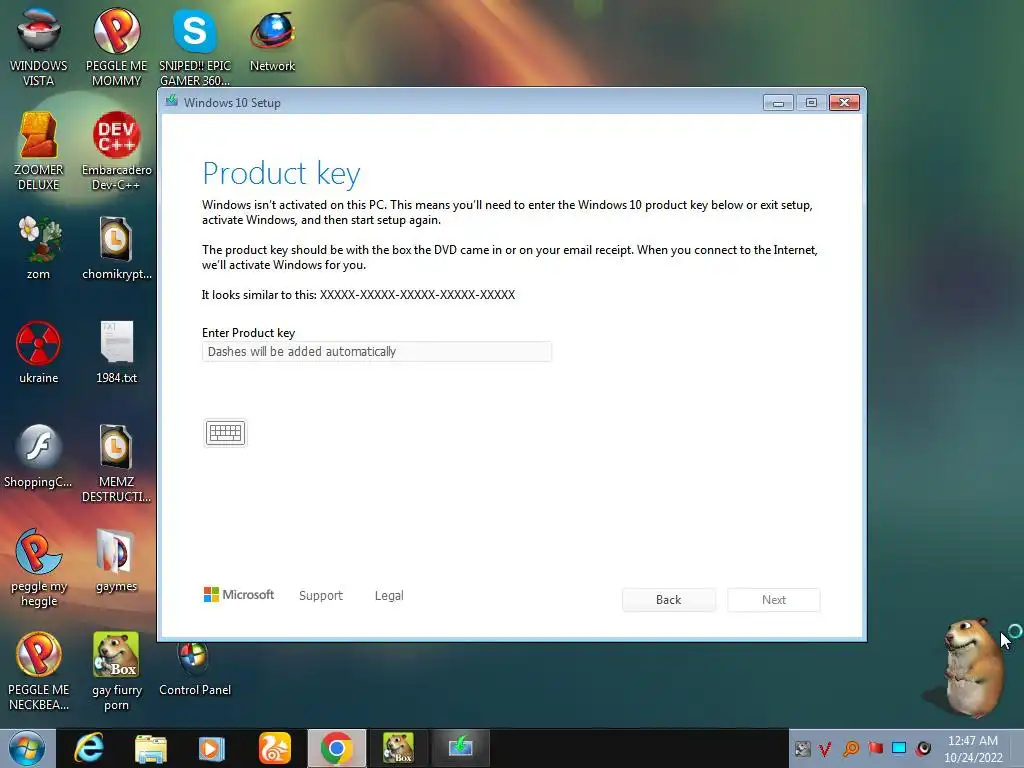The width and height of the screenshot is (1024, 768).
Task: Select the 1984.txt file icon
Action: [116, 351]
